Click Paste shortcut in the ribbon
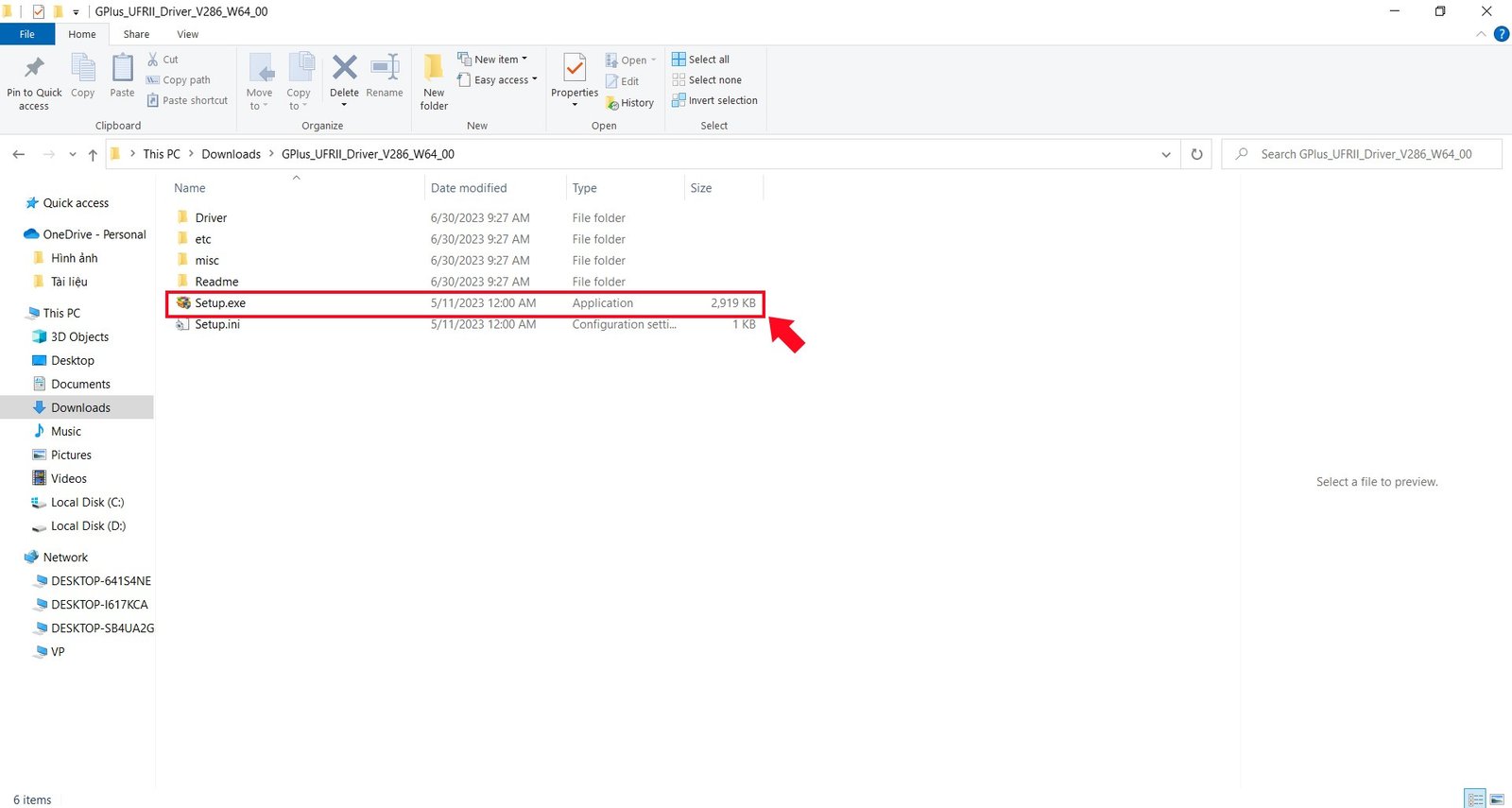 [x=187, y=100]
